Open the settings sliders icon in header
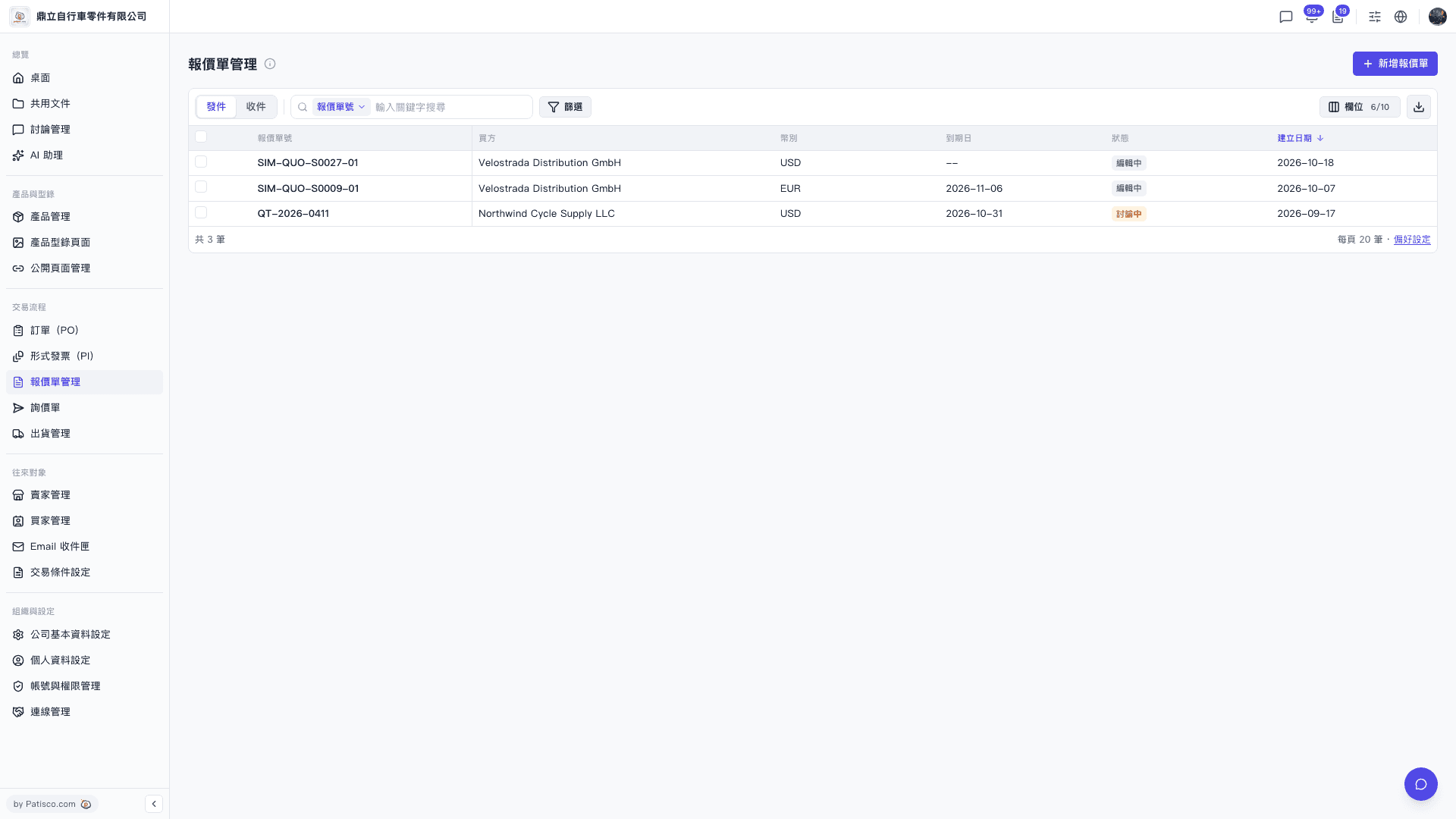1456x819 pixels. (x=1375, y=17)
